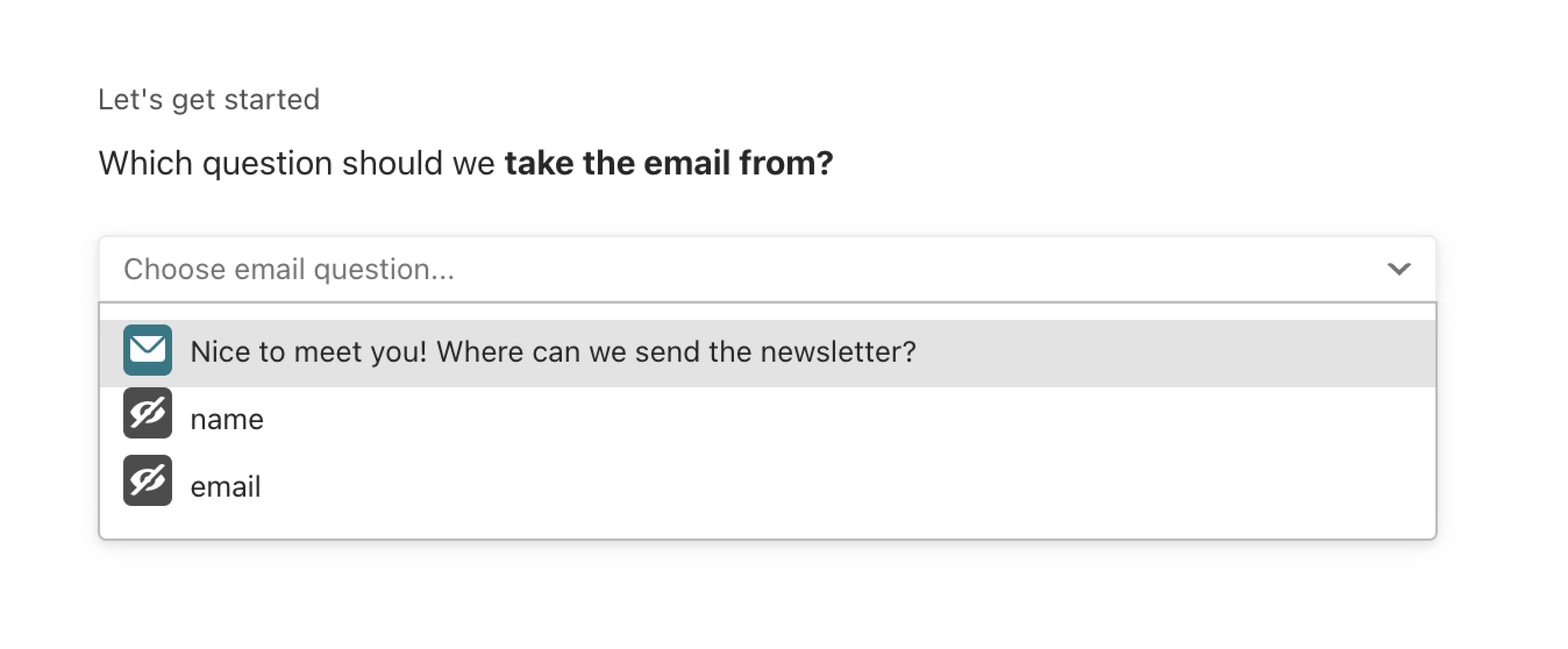The image size is (1568, 649).
Task: Pick the text Nice to meet you!
Action: click(309, 352)
